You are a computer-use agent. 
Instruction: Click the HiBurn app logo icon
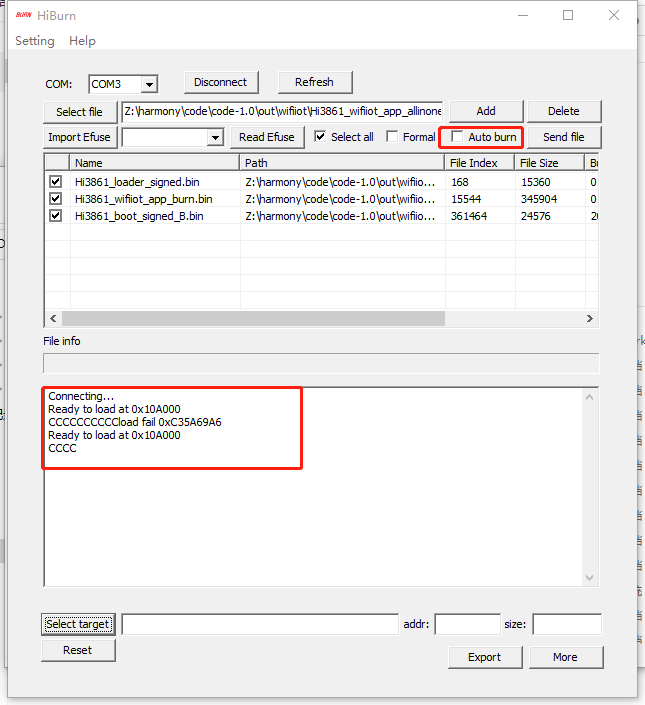24,15
